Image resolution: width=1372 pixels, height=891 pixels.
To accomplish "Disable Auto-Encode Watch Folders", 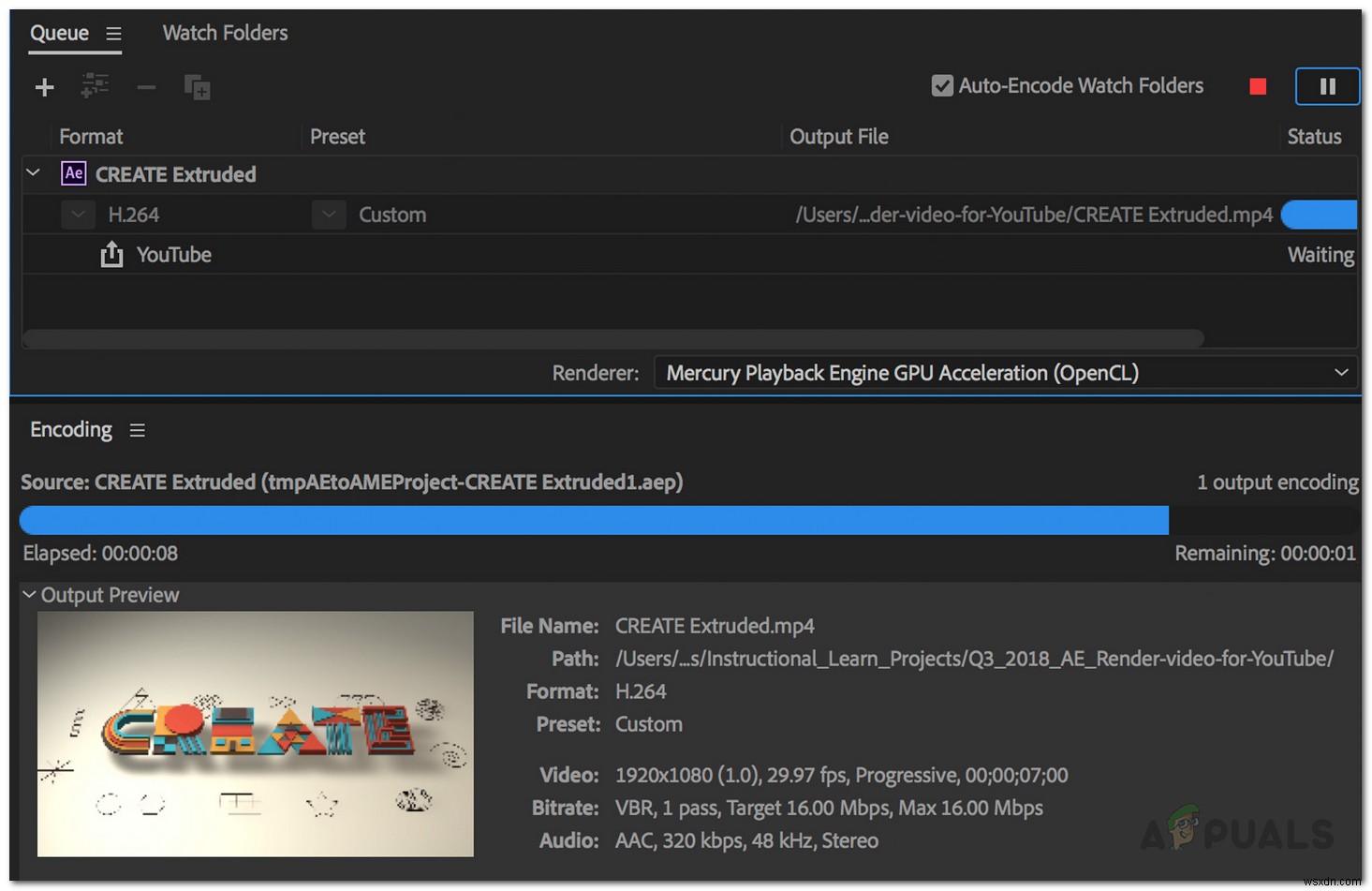I will (x=941, y=85).
